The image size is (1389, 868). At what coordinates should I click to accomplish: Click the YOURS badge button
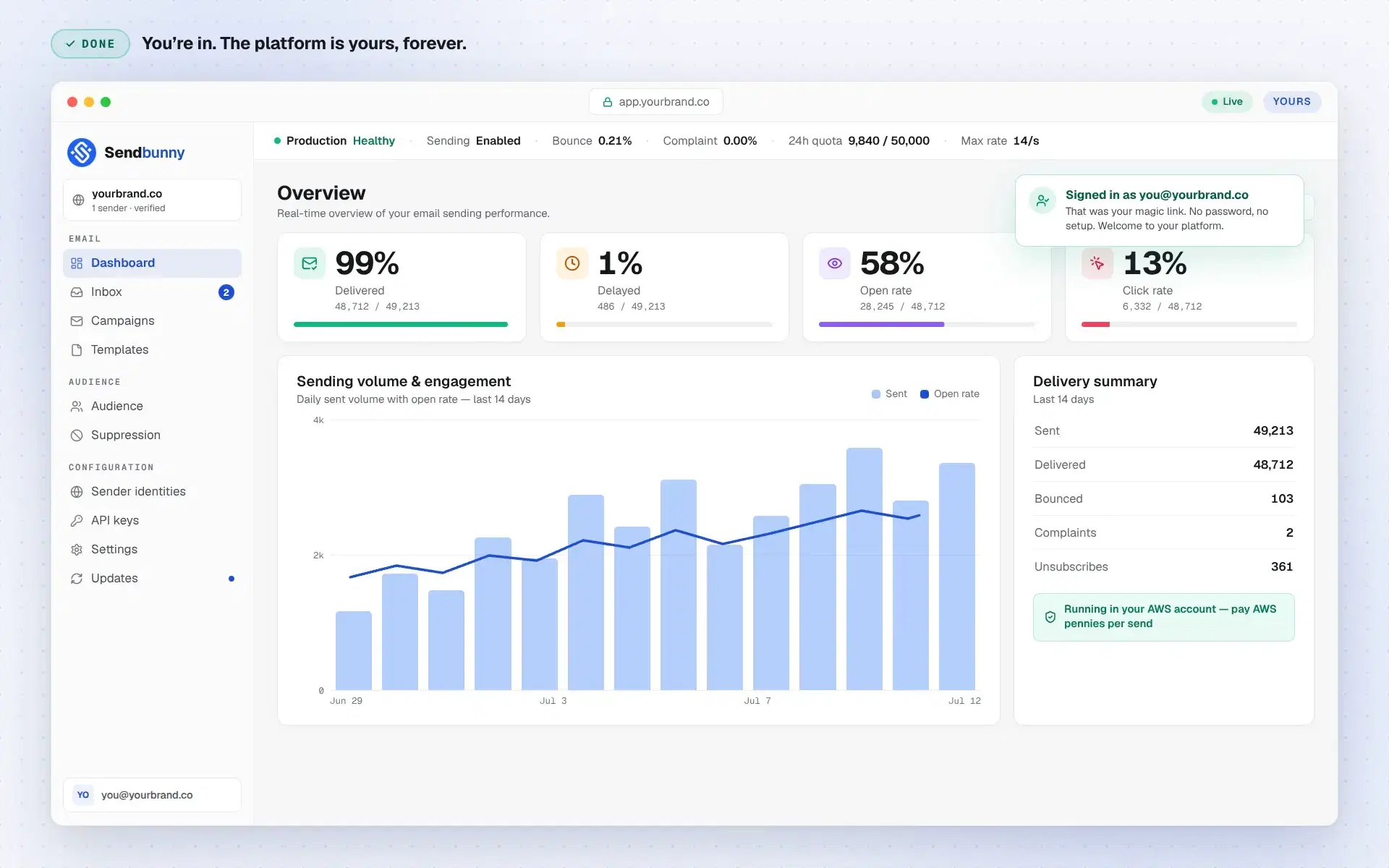coord(1292,102)
